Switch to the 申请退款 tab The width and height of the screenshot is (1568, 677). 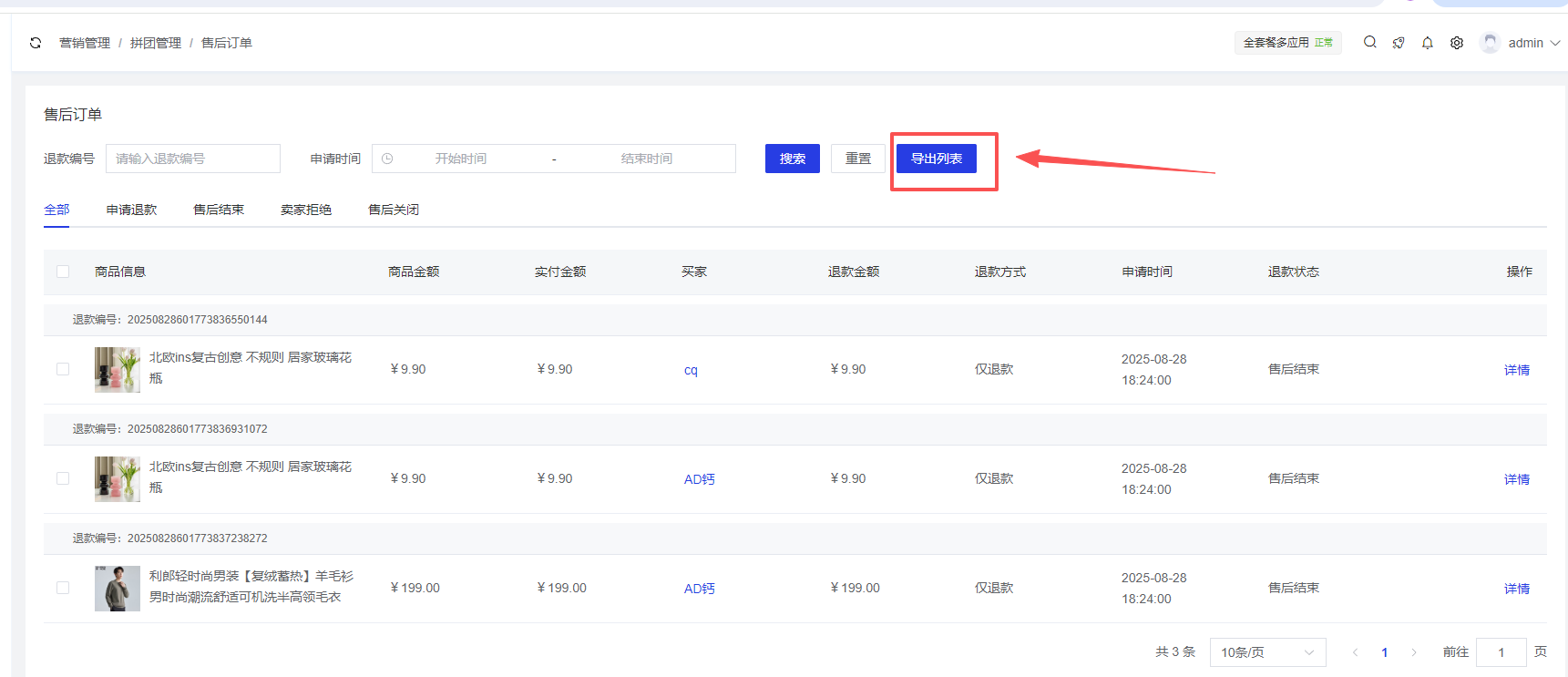(131, 210)
